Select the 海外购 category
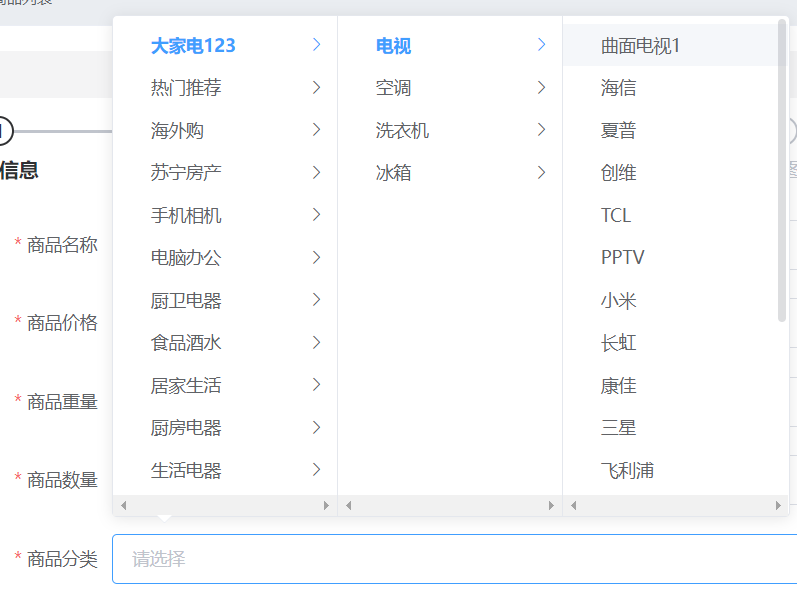The width and height of the screenshot is (797, 600). point(225,130)
